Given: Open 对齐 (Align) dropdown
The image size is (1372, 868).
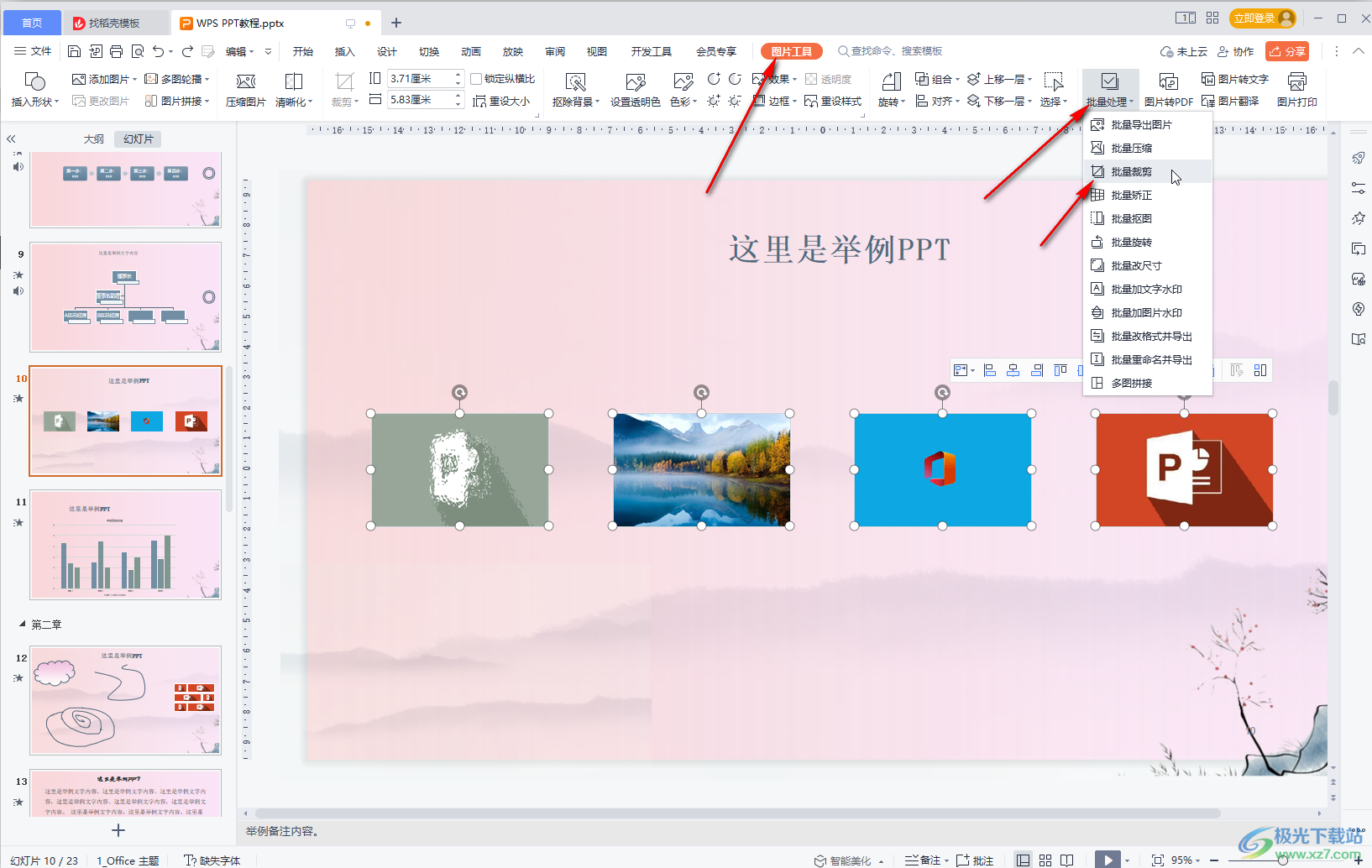Looking at the screenshot, I should (937, 101).
